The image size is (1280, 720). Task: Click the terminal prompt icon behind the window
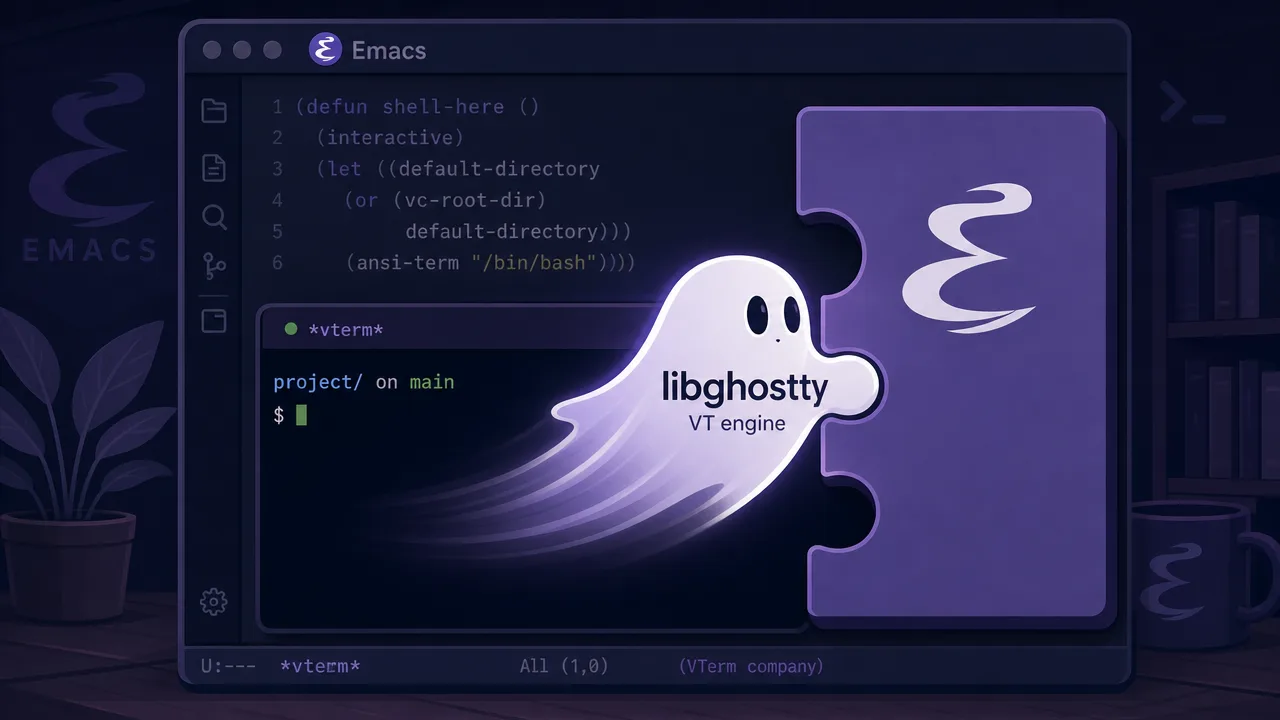(1192, 105)
